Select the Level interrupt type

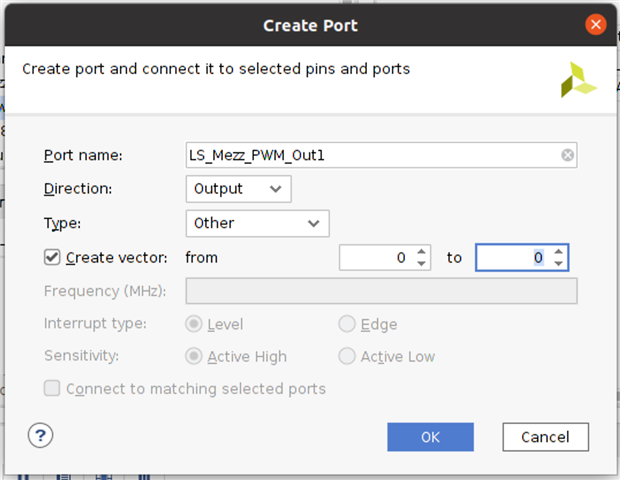tap(194, 324)
